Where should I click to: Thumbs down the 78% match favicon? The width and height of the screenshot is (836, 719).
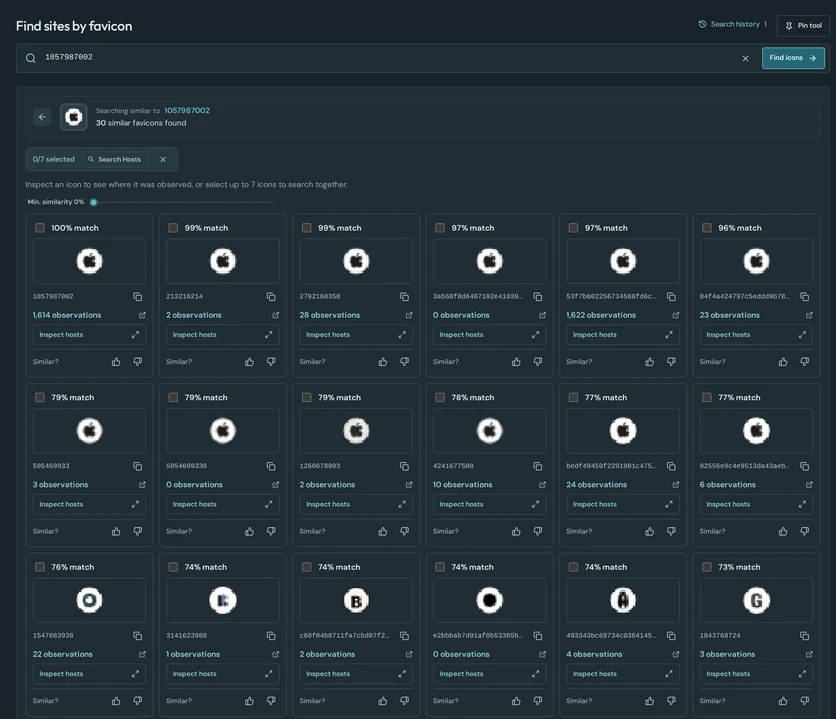(538, 531)
